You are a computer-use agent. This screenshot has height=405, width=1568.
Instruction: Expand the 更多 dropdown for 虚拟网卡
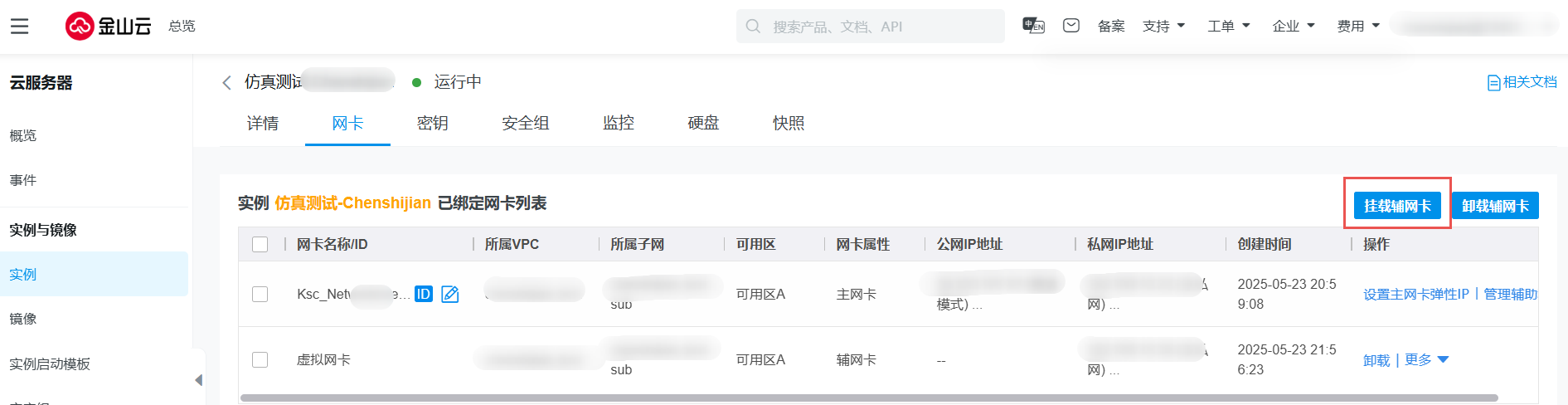(1426, 359)
